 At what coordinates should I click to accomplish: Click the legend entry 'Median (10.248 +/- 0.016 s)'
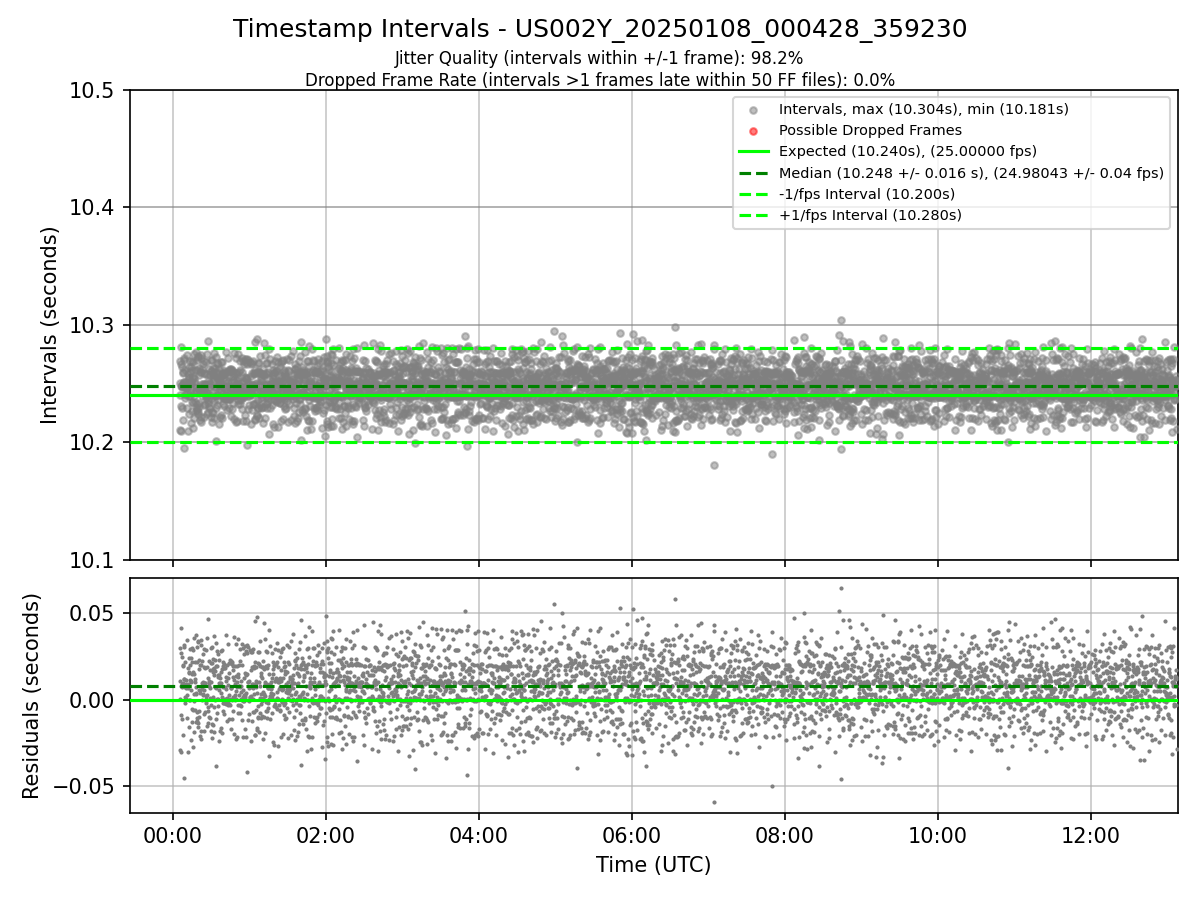pos(971,173)
